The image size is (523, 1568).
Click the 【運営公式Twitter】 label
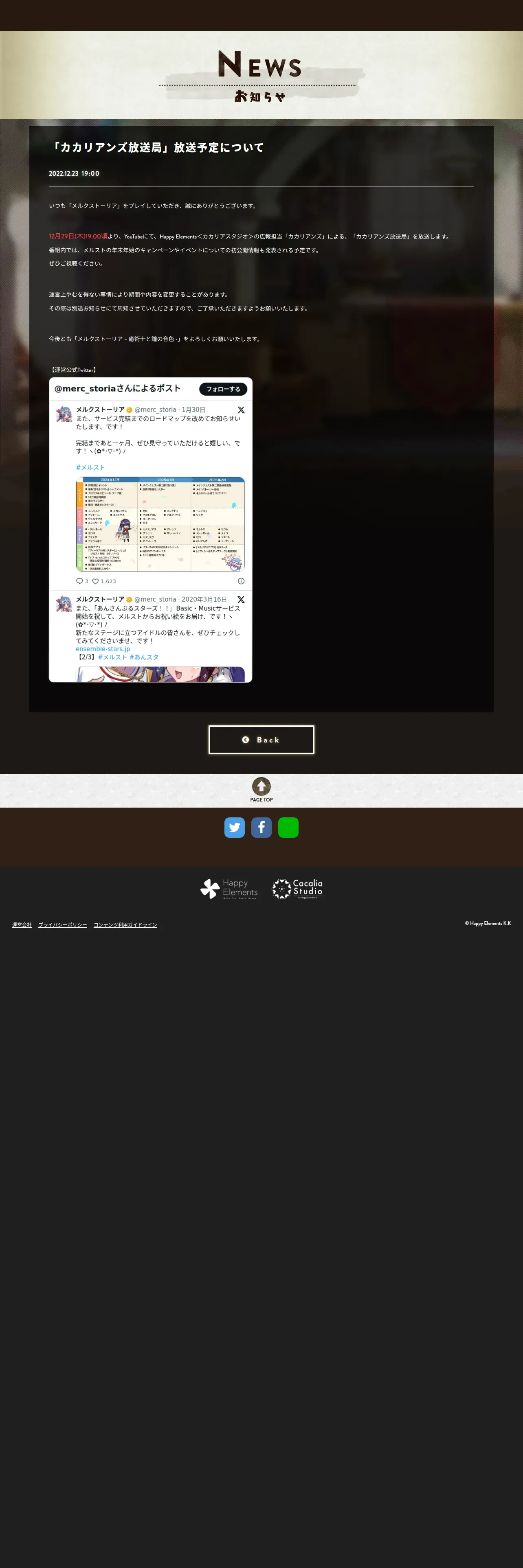coord(73,370)
